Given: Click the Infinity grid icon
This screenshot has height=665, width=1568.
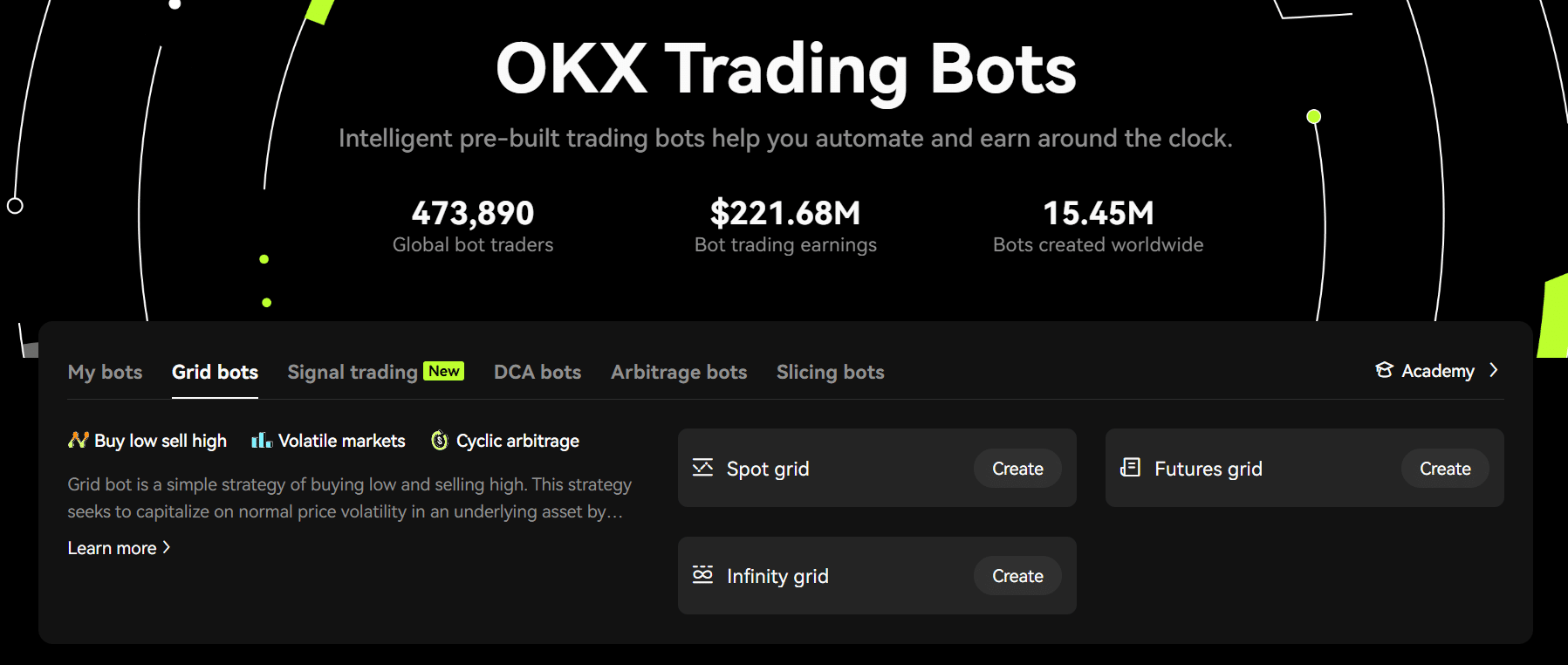Looking at the screenshot, I should pos(702,574).
